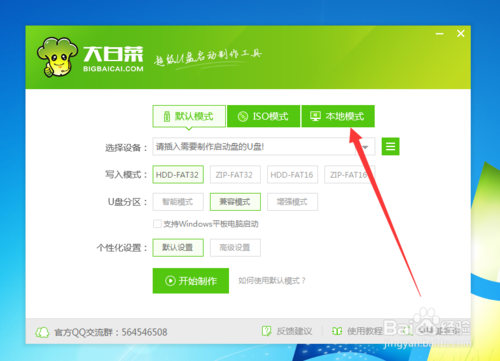The width and height of the screenshot is (500, 361).
Task: Choose 智能模式 partition option
Action: click(178, 202)
